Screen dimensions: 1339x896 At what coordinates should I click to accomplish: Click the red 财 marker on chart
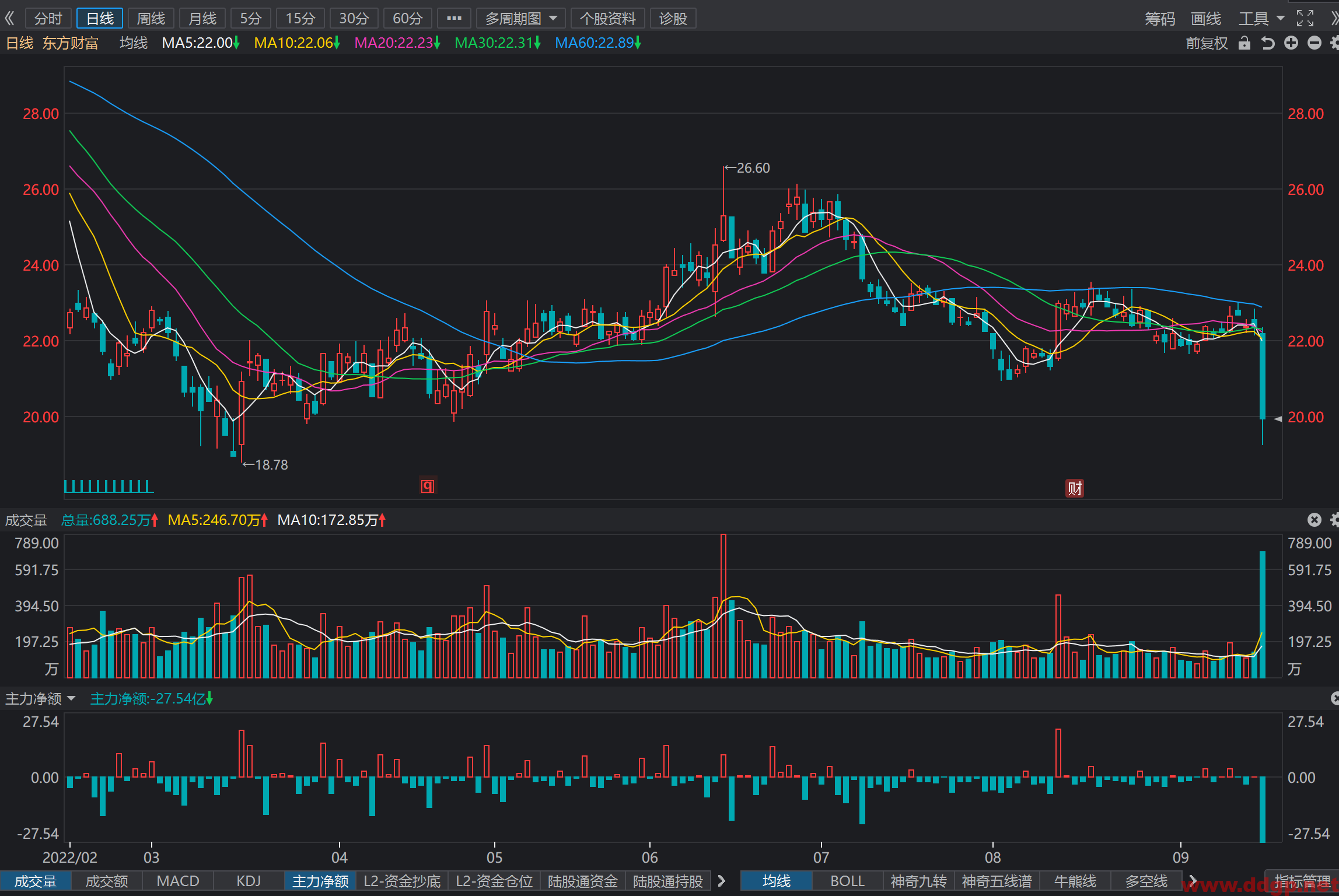tap(1075, 488)
